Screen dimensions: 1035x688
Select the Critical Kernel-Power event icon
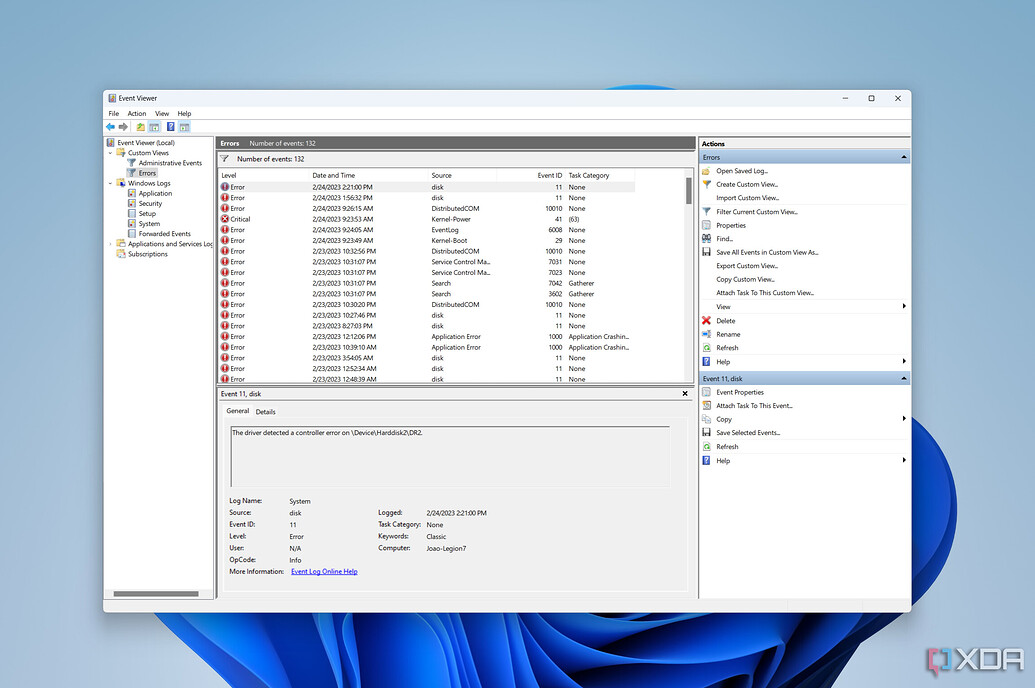click(225, 219)
